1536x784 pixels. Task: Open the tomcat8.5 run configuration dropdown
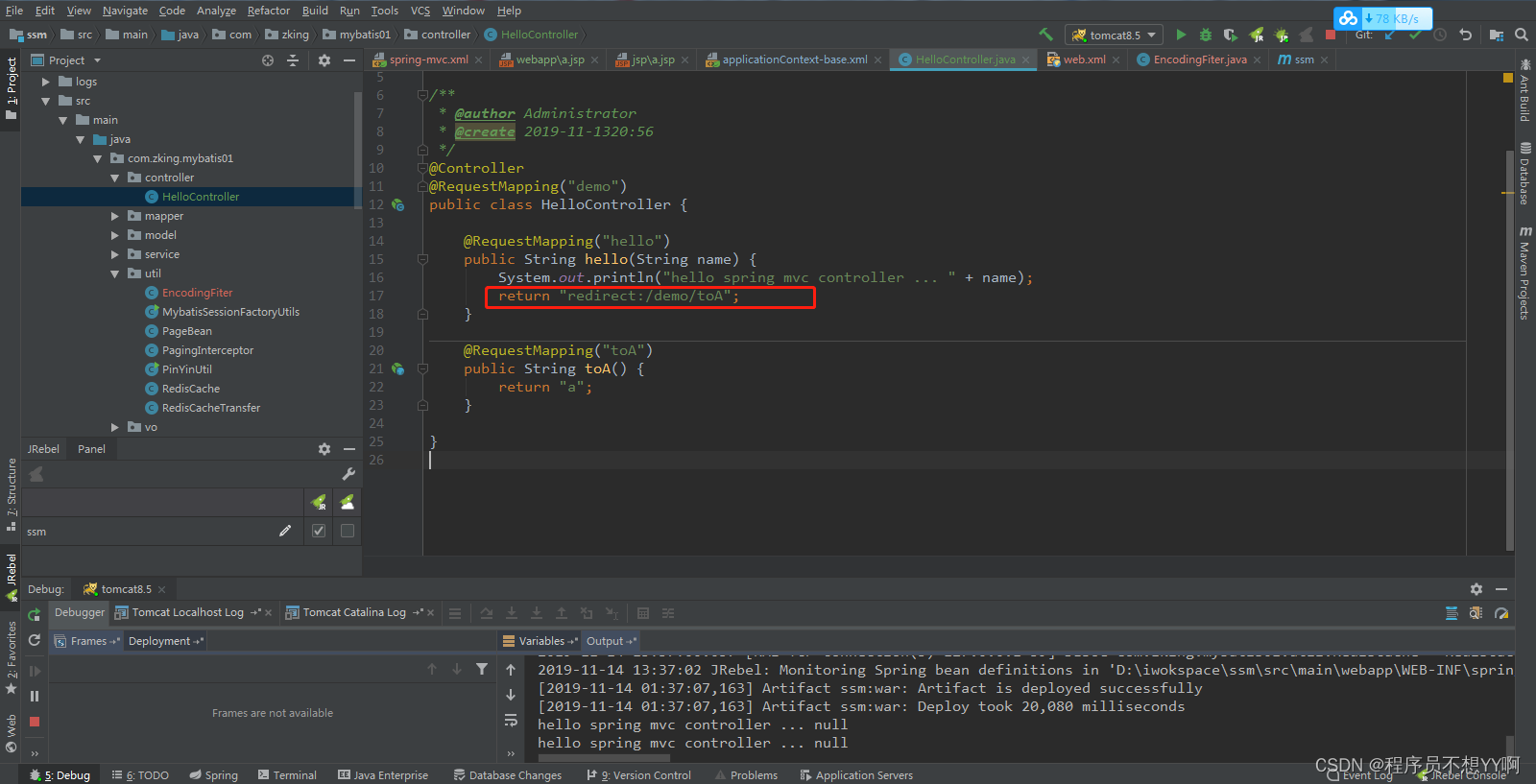[1114, 35]
